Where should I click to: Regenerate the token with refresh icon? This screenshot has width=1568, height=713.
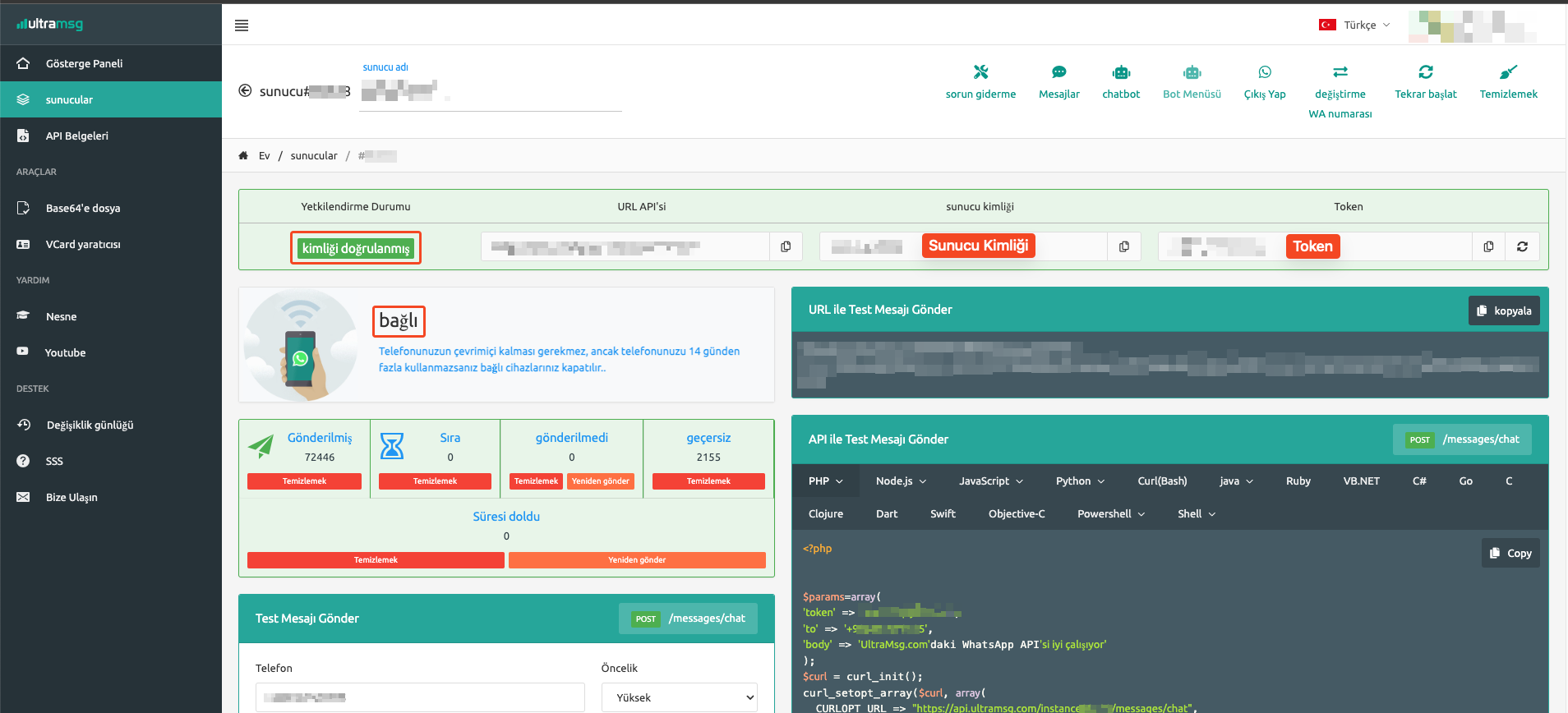1522,246
